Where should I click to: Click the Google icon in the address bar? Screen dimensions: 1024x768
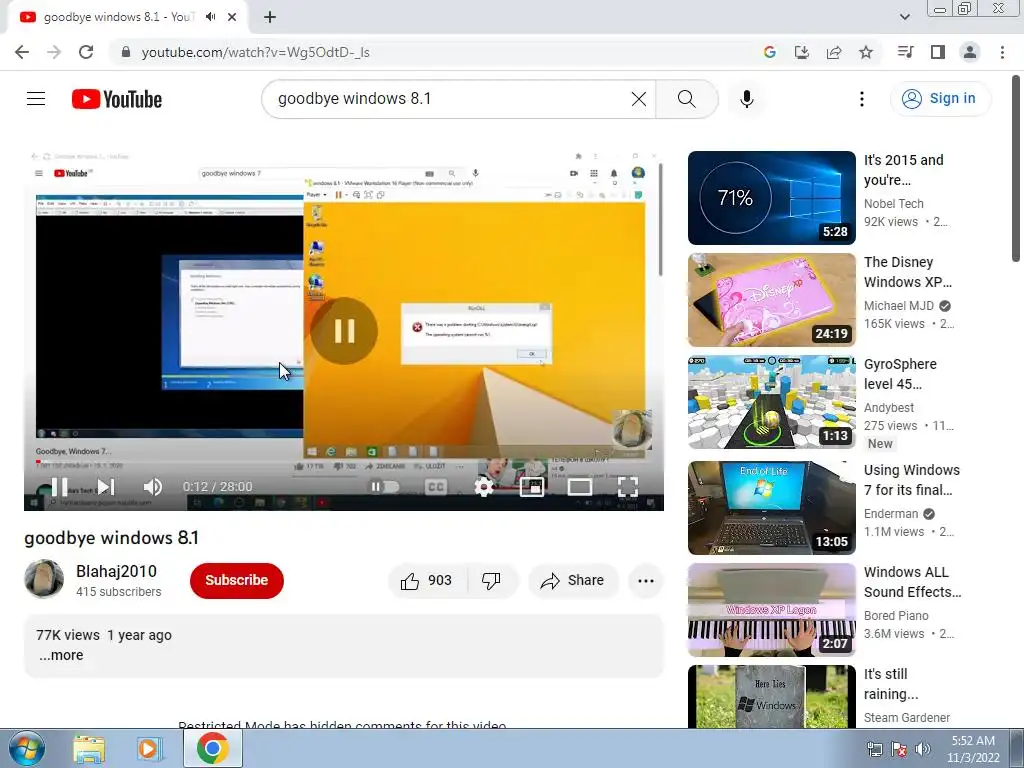coord(770,52)
